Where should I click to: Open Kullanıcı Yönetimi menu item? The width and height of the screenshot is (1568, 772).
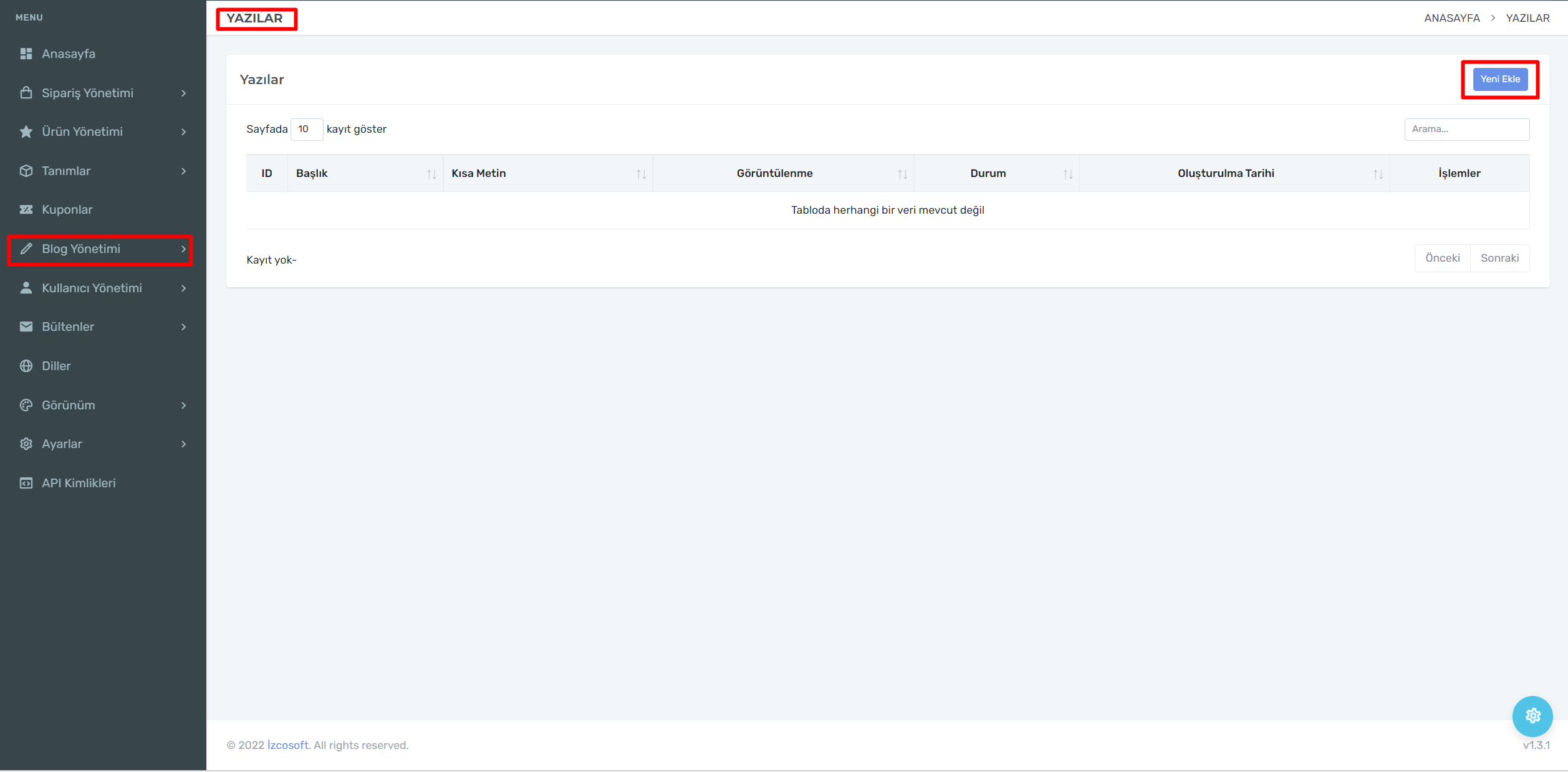pos(92,288)
